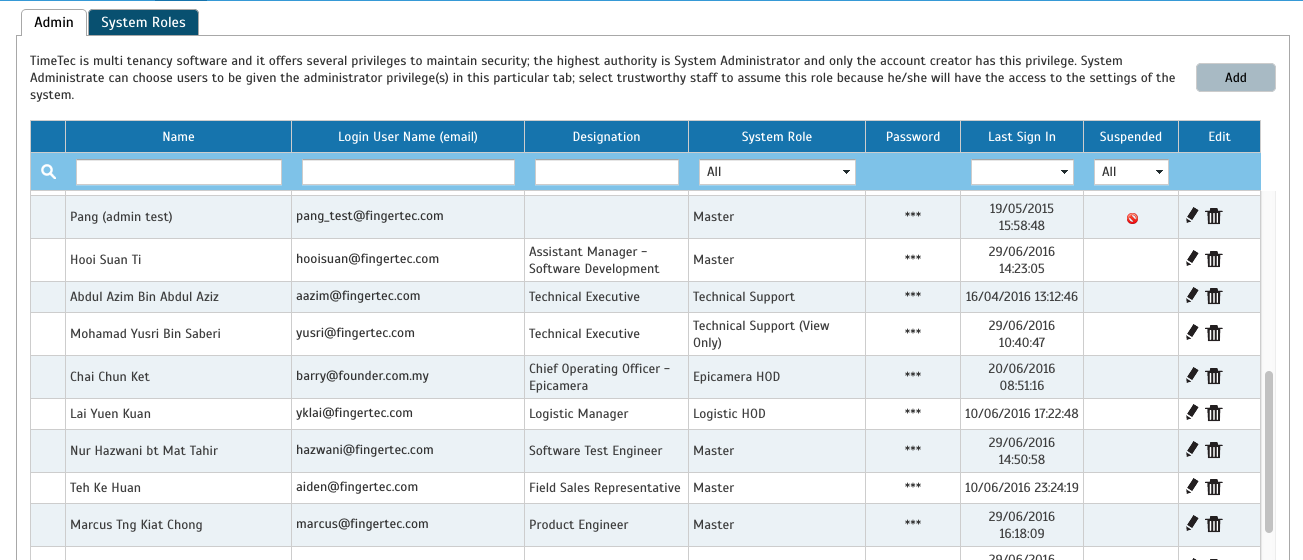Click the Add button
Image resolution: width=1303 pixels, height=560 pixels.
pyautogui.click(x=1236, y=77)
